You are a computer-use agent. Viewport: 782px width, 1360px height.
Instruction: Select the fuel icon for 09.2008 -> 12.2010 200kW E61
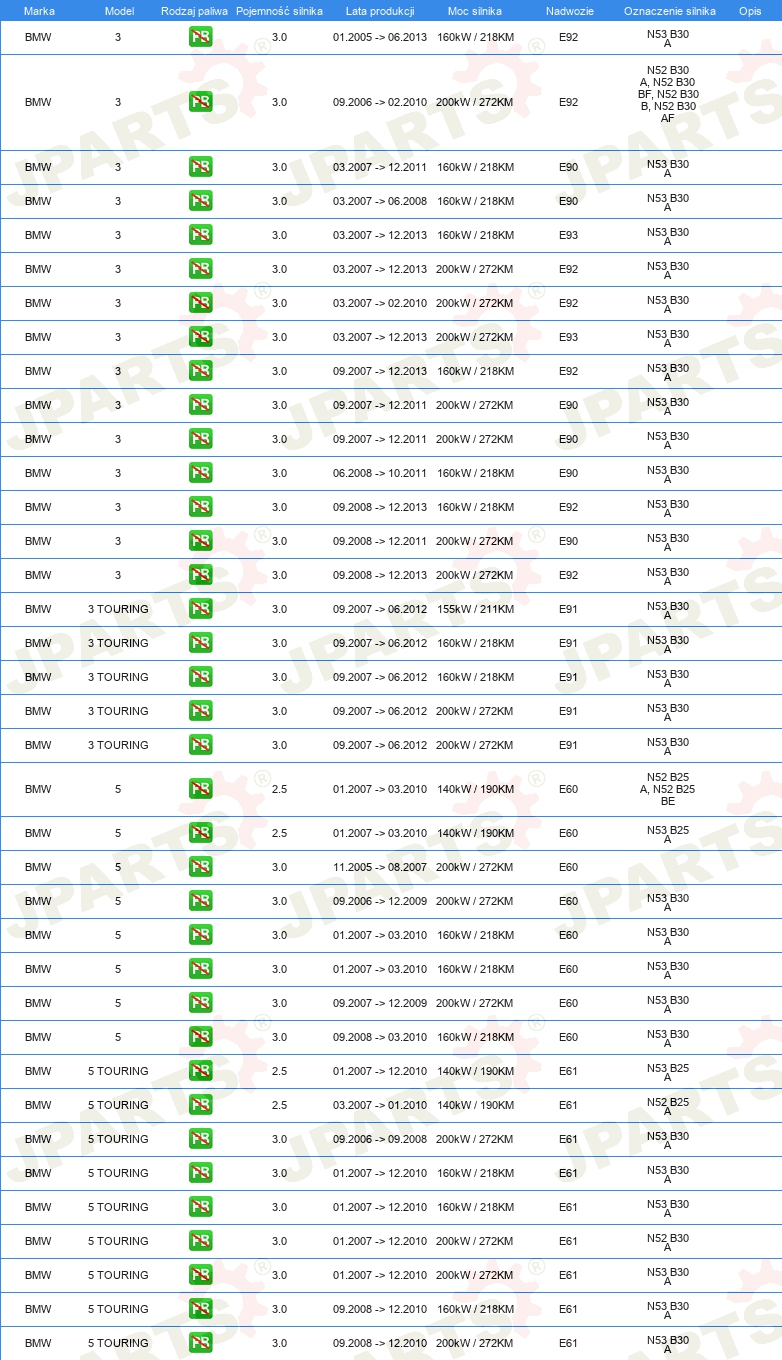click(200, 1343)
